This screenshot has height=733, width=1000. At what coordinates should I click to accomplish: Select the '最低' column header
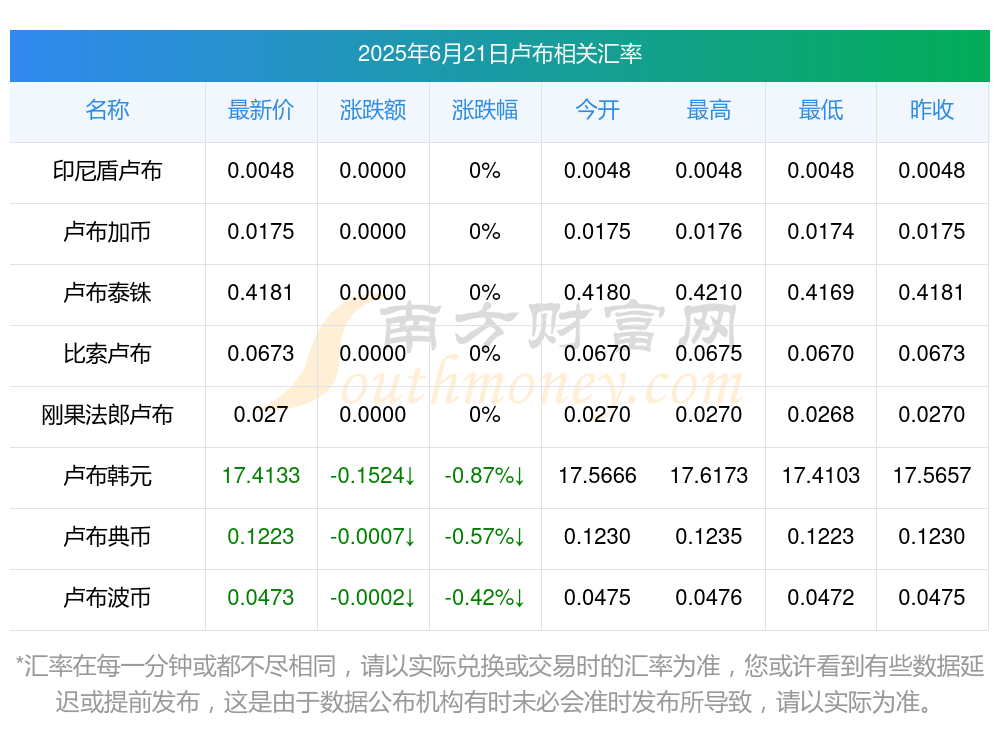821,110
